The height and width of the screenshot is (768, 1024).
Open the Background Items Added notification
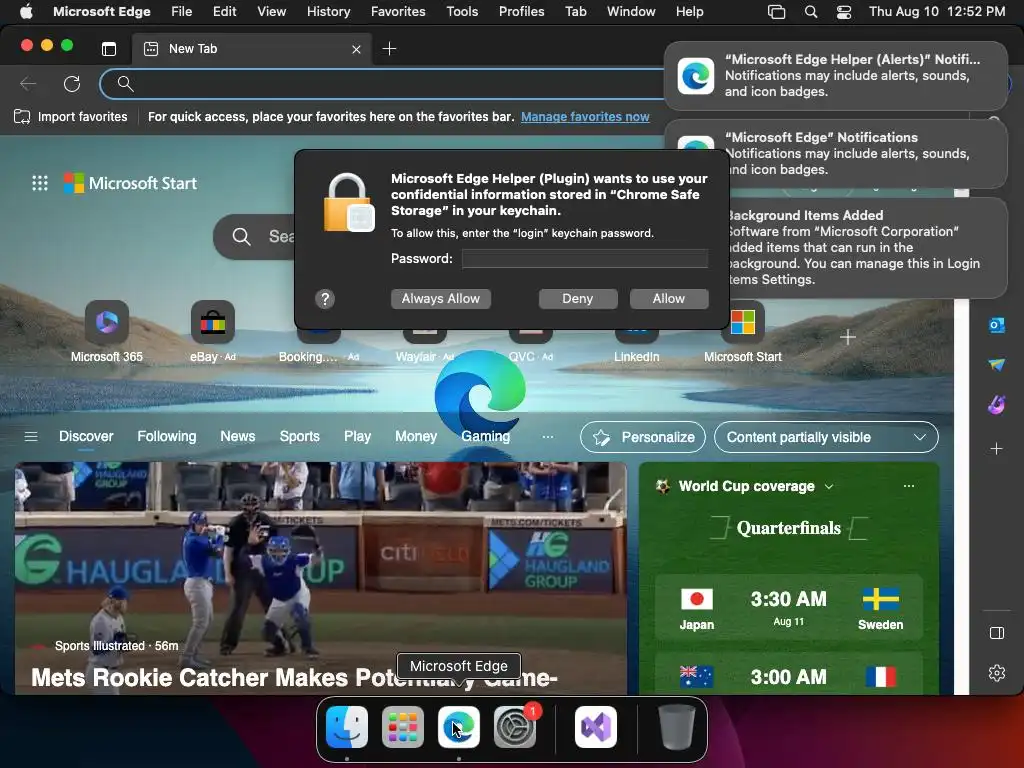tap(867, 248)
